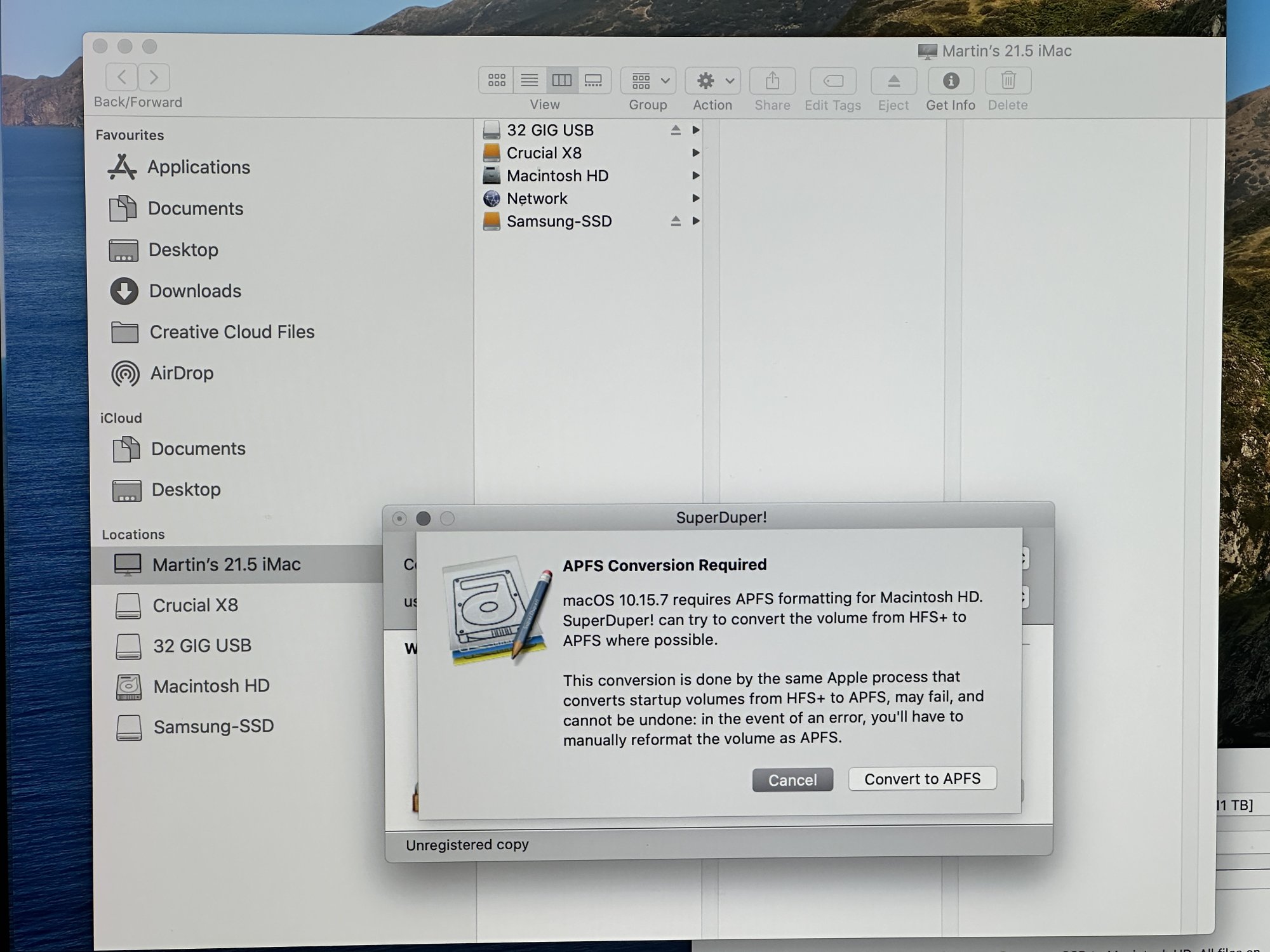Click the Get Info toolbar icon
Screen dimensions: 1270x952
pos(951,81)
